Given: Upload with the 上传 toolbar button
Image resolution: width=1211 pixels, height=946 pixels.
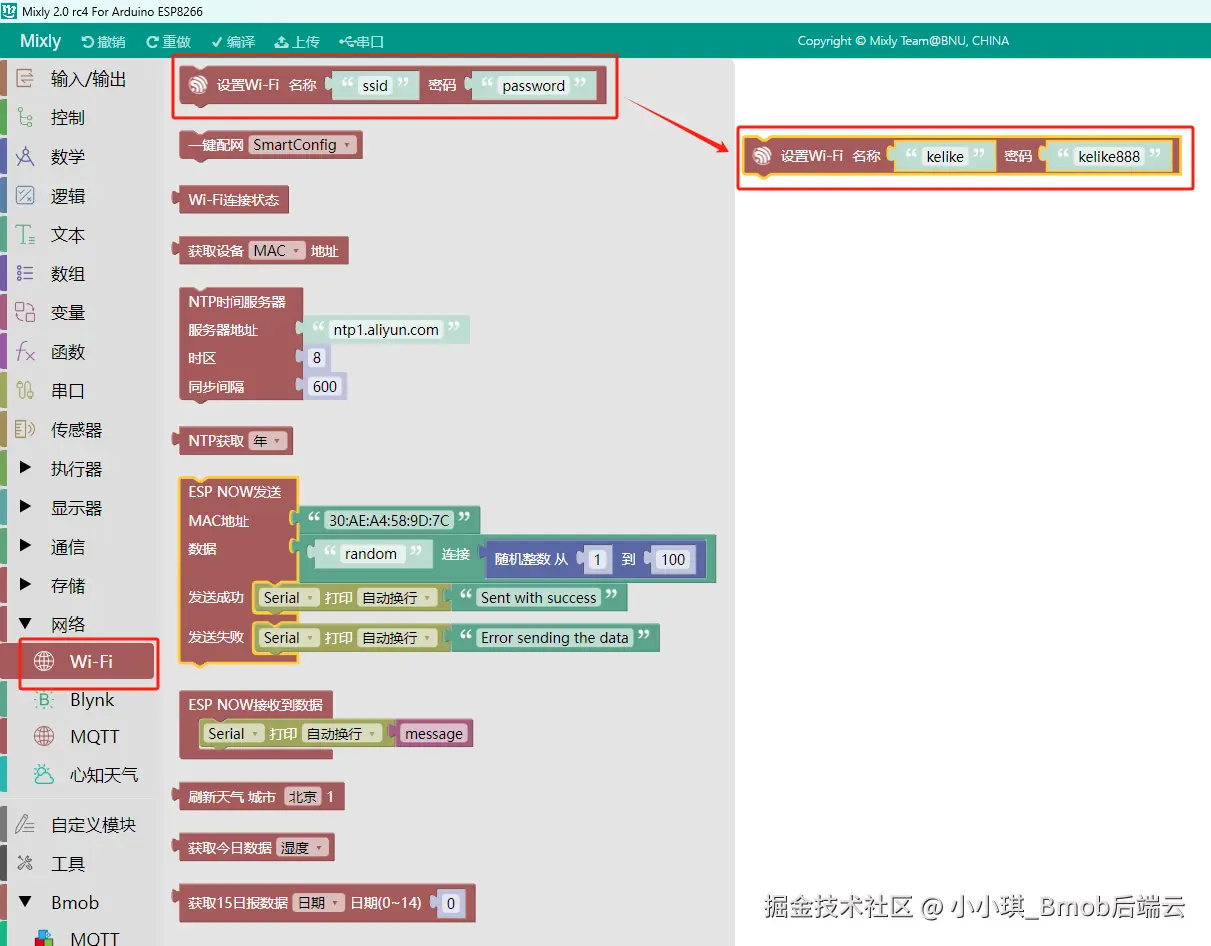Looking at the screenshot, I should pos(297,42).
